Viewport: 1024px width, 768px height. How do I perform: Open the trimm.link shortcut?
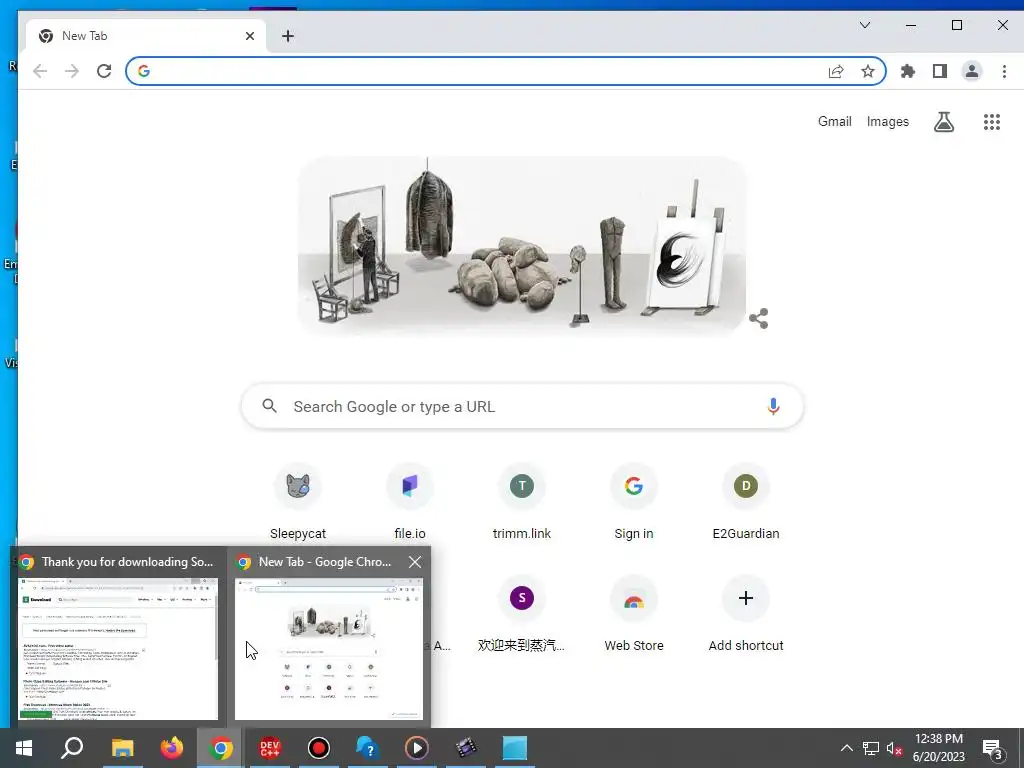coord(522,502)
